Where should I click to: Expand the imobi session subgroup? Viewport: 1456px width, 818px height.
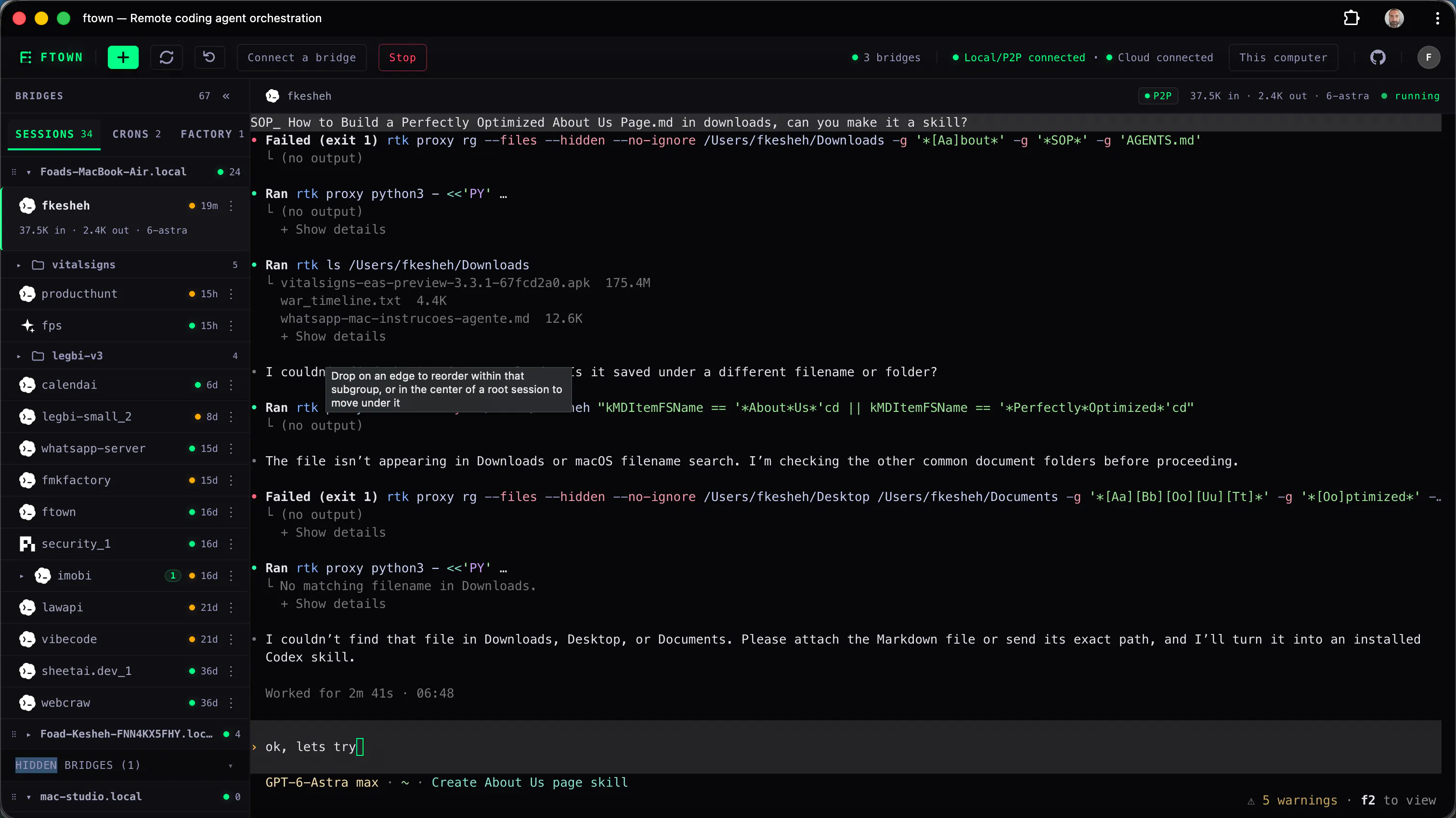(x=22, y=576)
